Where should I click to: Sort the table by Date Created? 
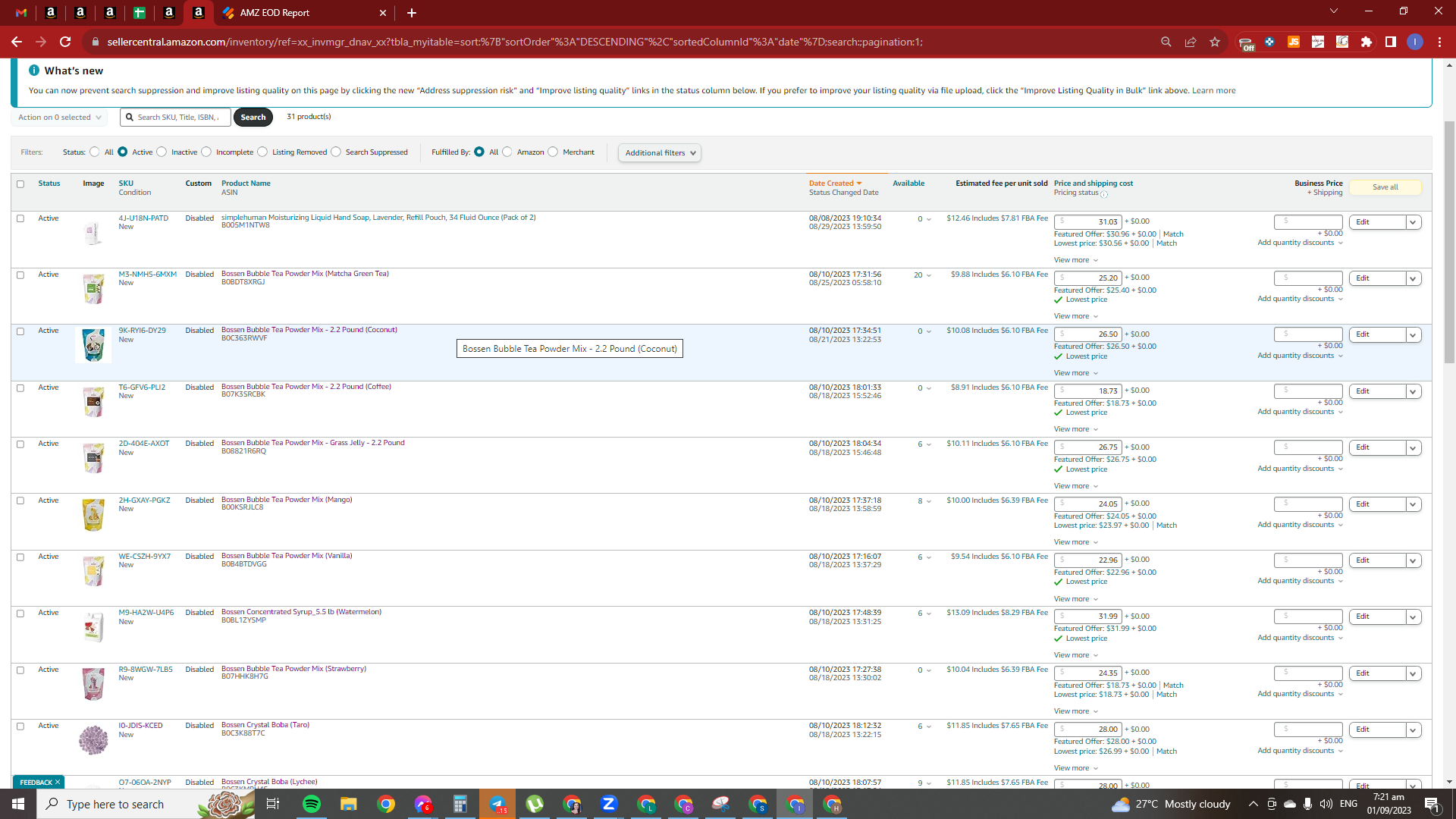click(835, 184)
